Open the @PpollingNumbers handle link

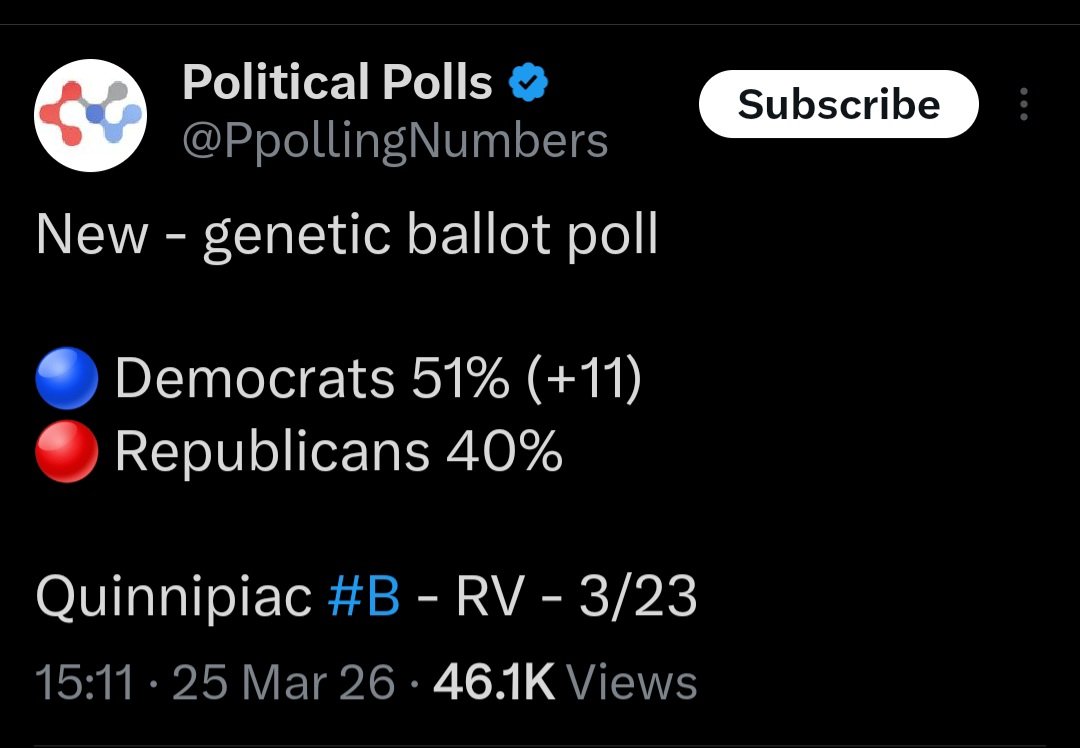[x=395, y=141]
